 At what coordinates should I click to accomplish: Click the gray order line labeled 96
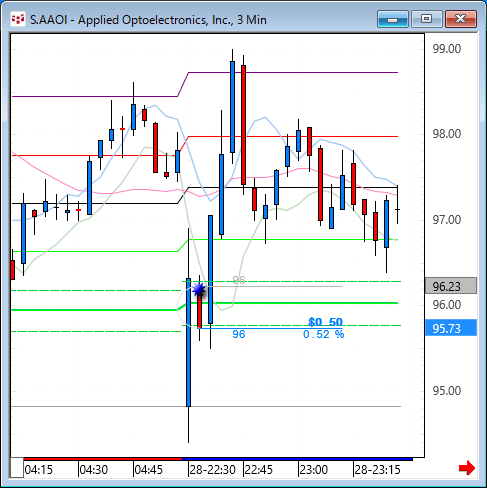pyautogui.click(x=273, y=286)
